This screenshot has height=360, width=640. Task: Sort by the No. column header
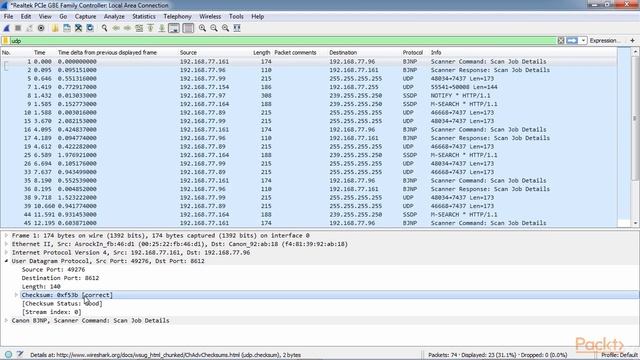click(7, 52)
